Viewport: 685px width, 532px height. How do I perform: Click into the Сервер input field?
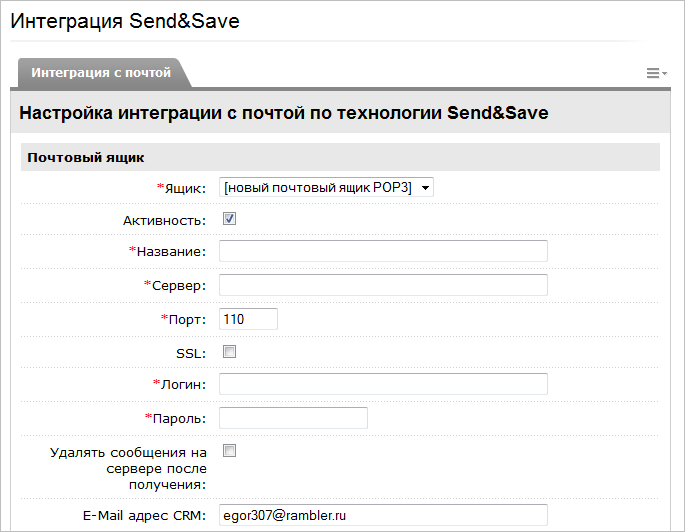pyautogui.click(x=383, y=285)
